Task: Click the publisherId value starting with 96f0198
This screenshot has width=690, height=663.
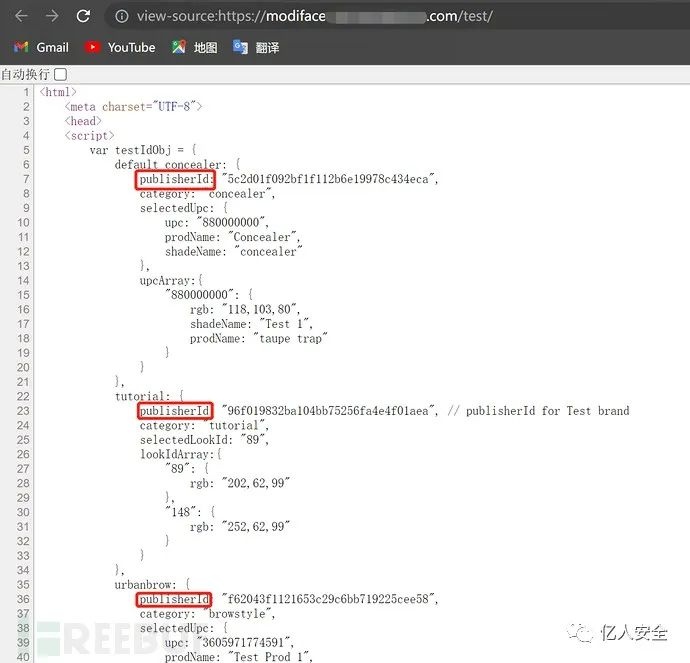Action: [x=330, y=411]
